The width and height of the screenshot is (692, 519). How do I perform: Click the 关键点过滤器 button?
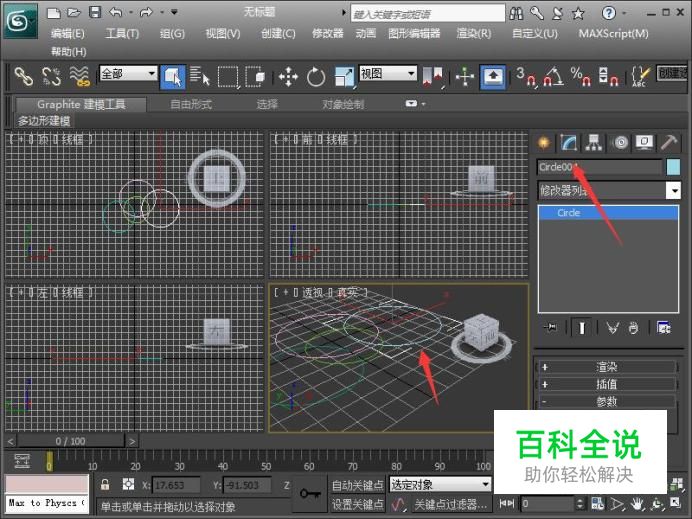[x=452, y=504]
